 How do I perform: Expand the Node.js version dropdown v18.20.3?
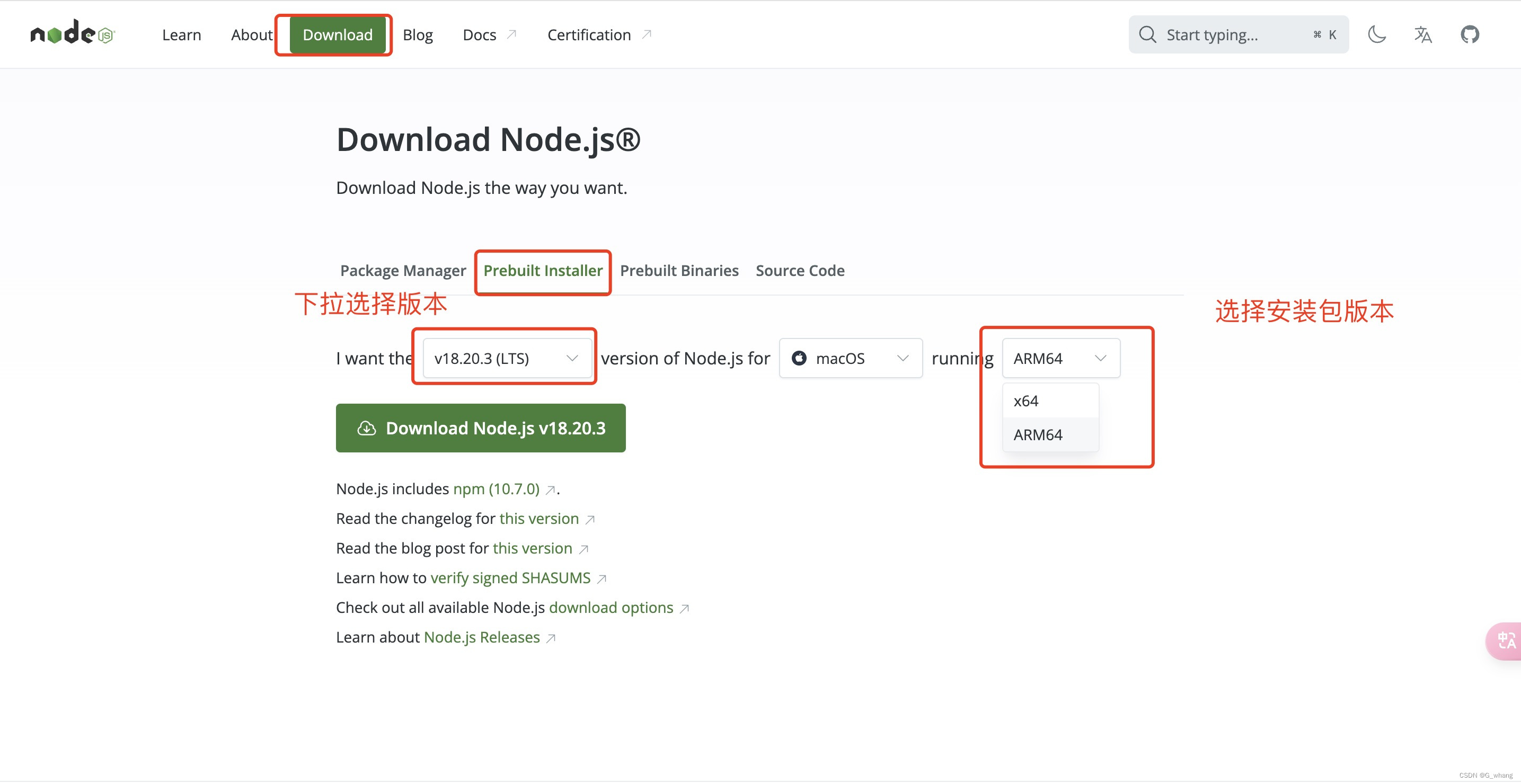pyautogui.click(x=504, y=357)
